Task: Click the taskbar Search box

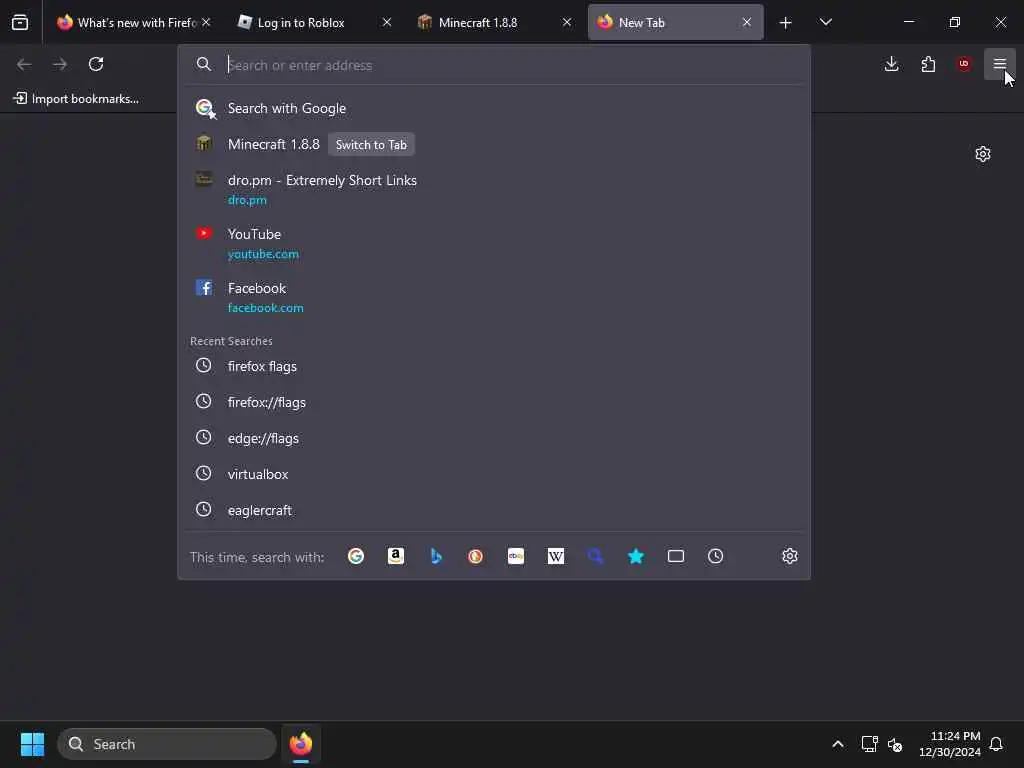Action: tap(167, 744)
